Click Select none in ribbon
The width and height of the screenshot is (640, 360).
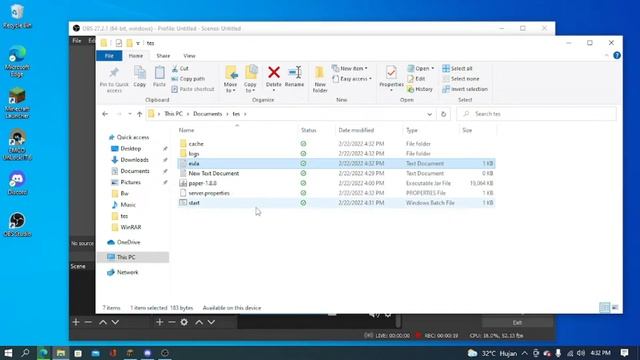tap(461, 79)
